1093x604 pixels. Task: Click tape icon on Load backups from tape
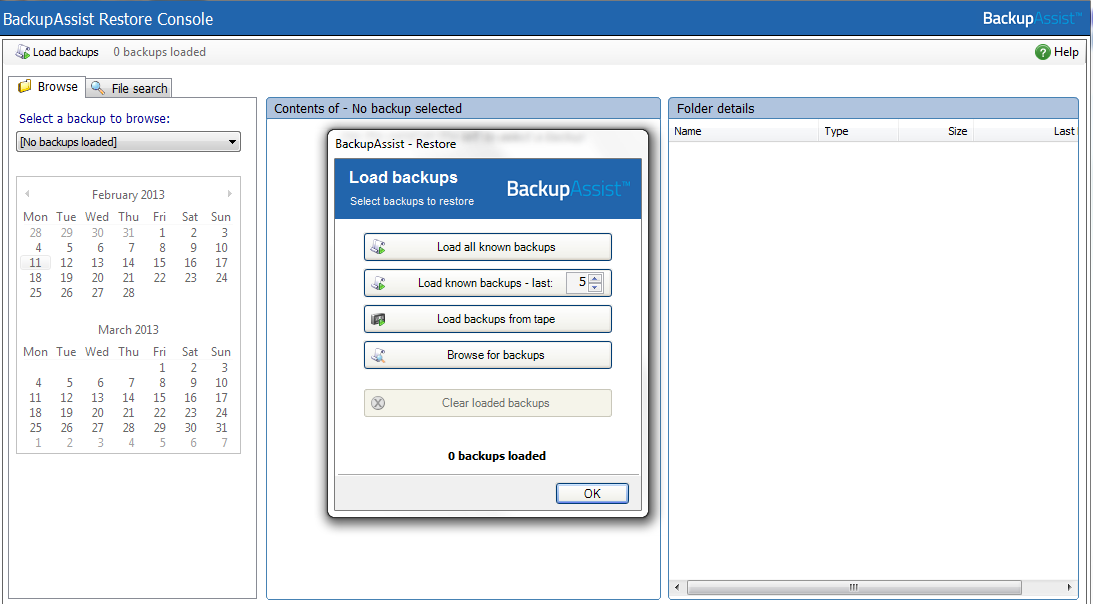tap(379, 319)
